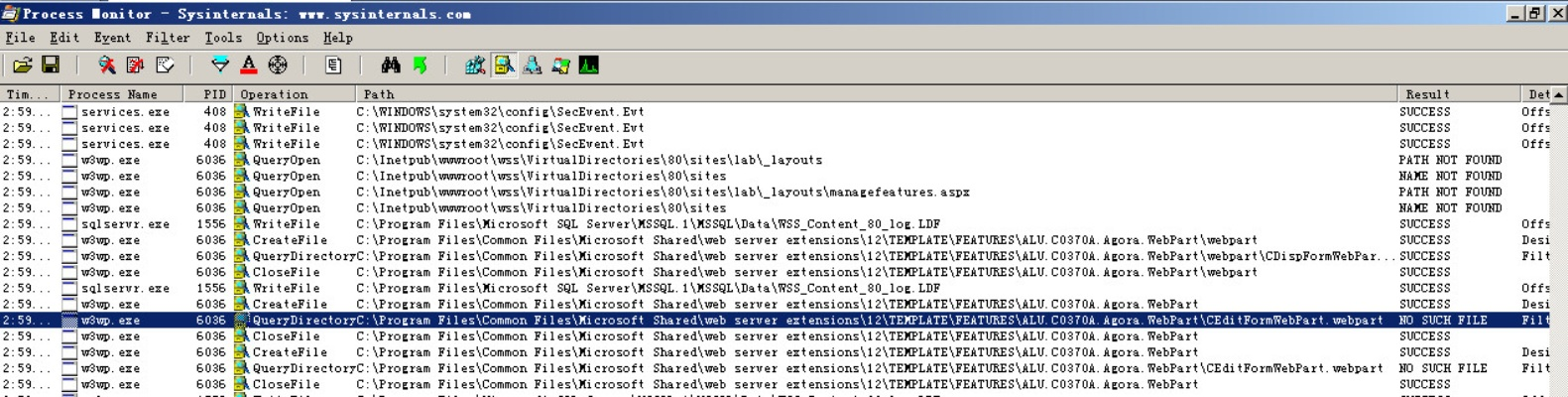Toggle event Capture magnifier icon
1568x397 pixels.
[107, 66]
